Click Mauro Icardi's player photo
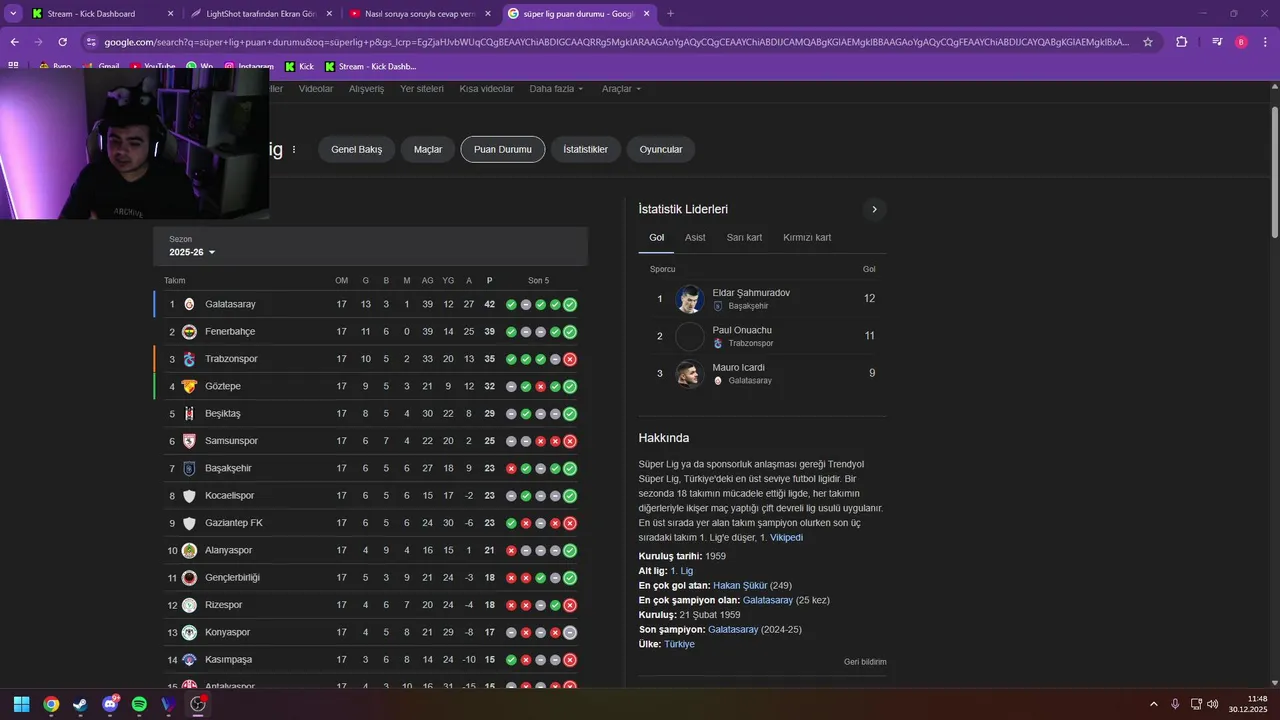Viewport: 1280px width, 720px height. point(689,374)
